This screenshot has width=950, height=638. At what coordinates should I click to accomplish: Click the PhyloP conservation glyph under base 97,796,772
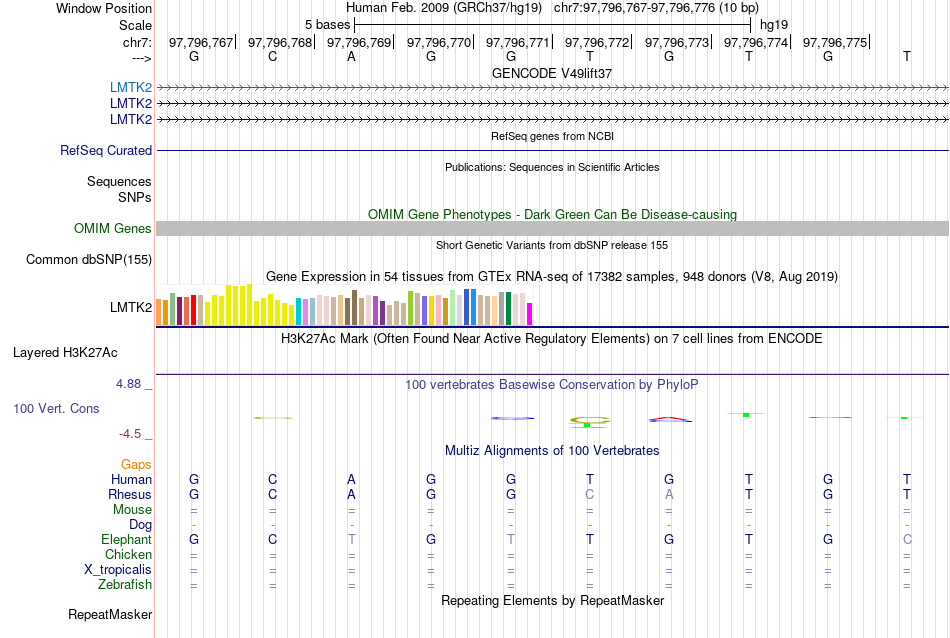[x=590, y=421]
